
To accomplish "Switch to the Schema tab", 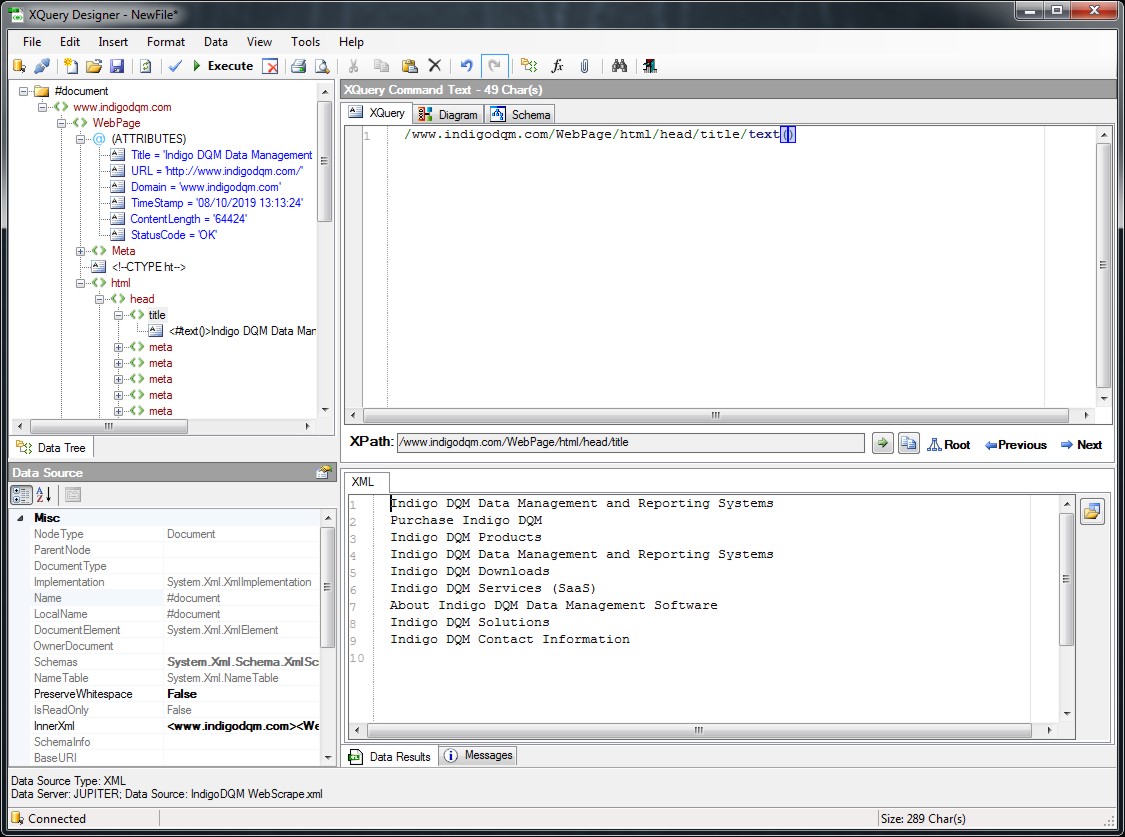I will (520, 114).
